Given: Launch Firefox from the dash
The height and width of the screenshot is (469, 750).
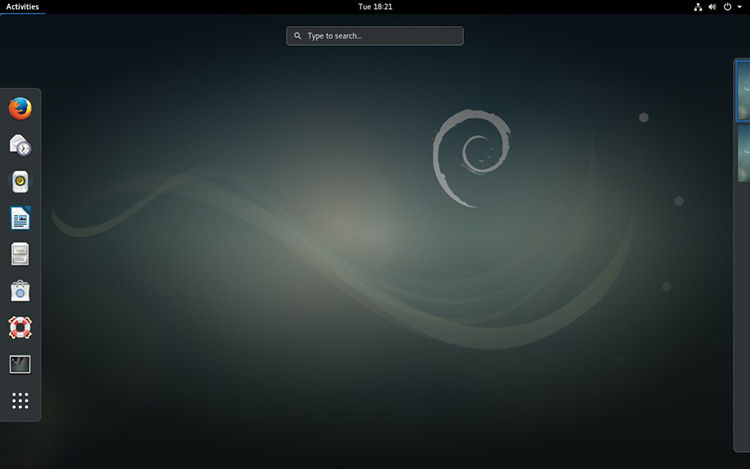Looking at the screenshot, I should [20, 109].
